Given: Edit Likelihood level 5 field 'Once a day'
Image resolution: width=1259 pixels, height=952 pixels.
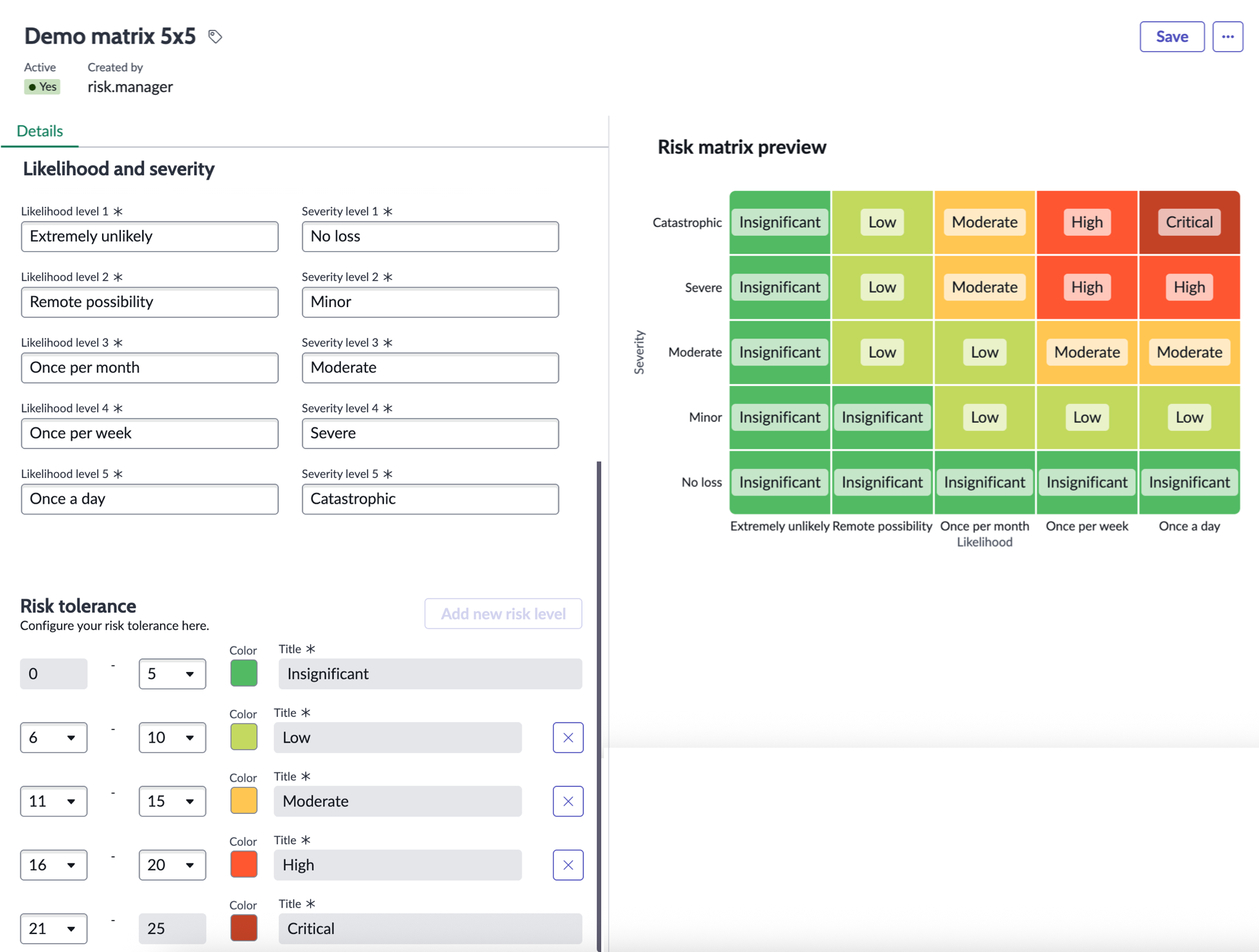Looking at the screenshot, I should pyautogui.click(x=150, y=498).
